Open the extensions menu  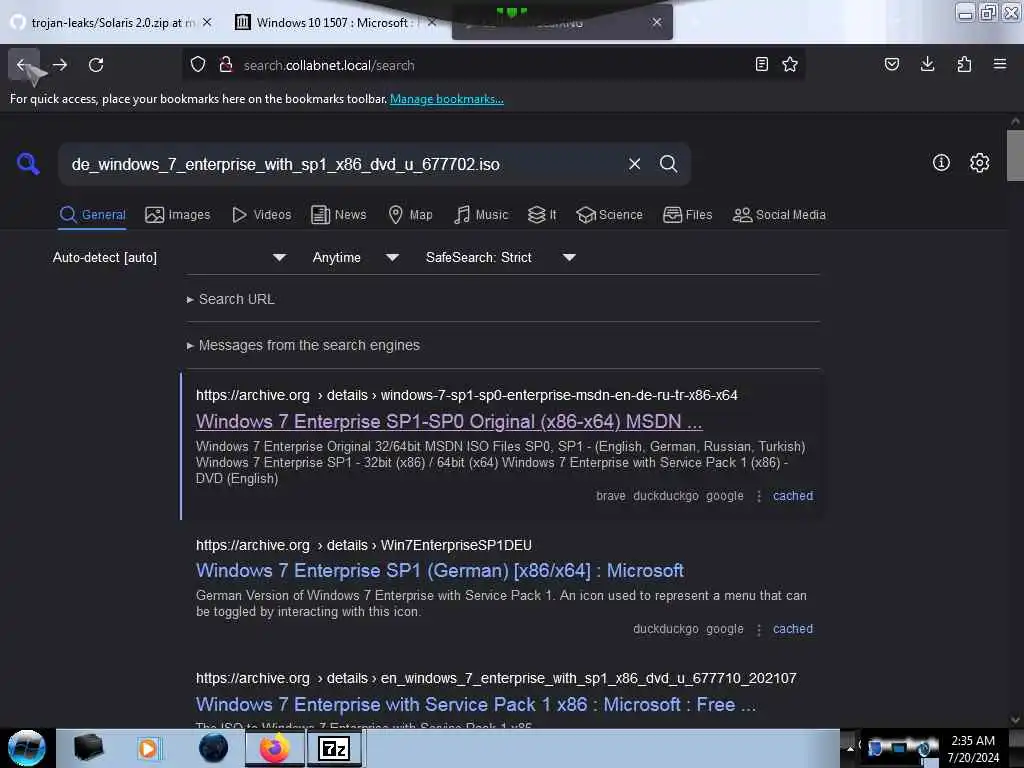964,65
